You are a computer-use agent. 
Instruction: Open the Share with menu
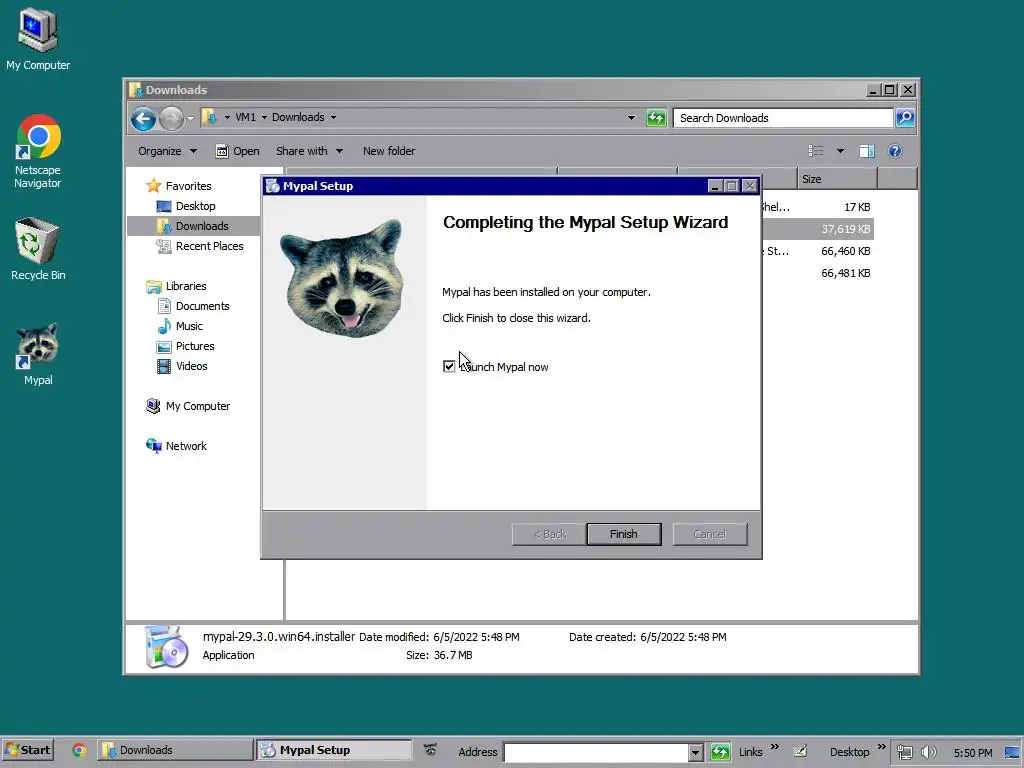pyautogui.click(x=309, y=151)
